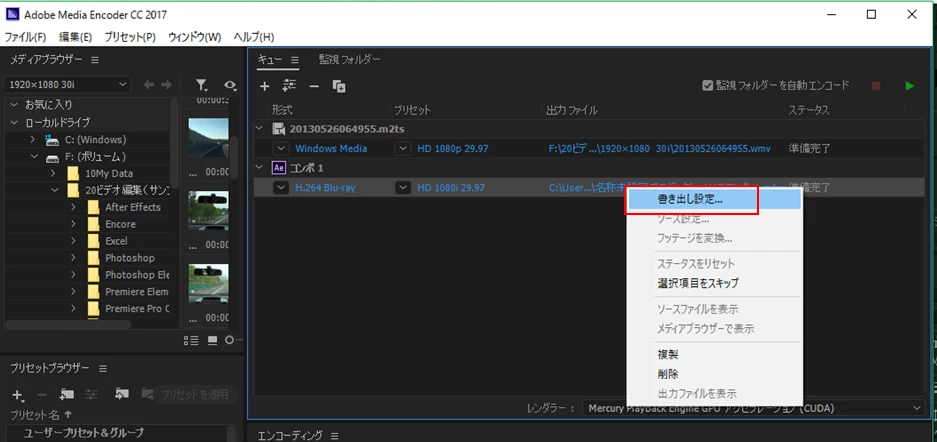Expand the Encore folder

pos(74,224)
